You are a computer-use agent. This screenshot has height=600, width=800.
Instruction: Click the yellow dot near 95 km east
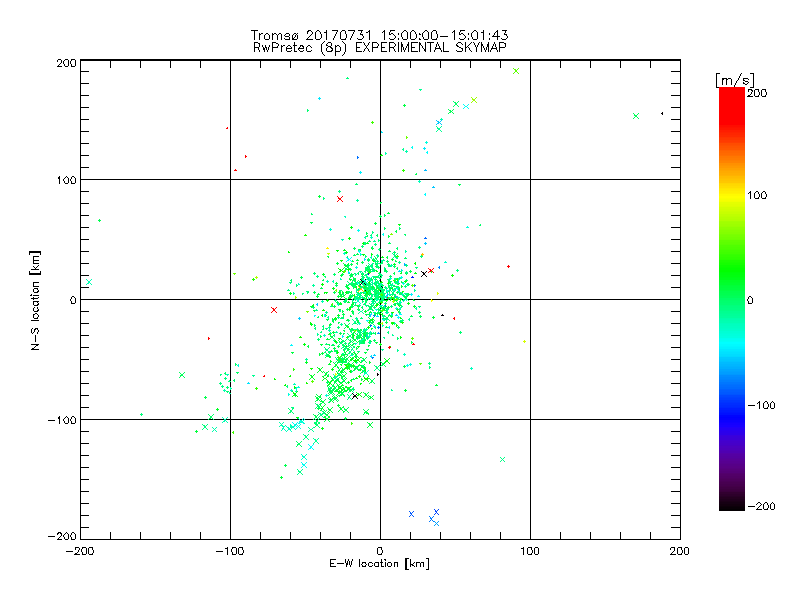(x=524, y=341)
